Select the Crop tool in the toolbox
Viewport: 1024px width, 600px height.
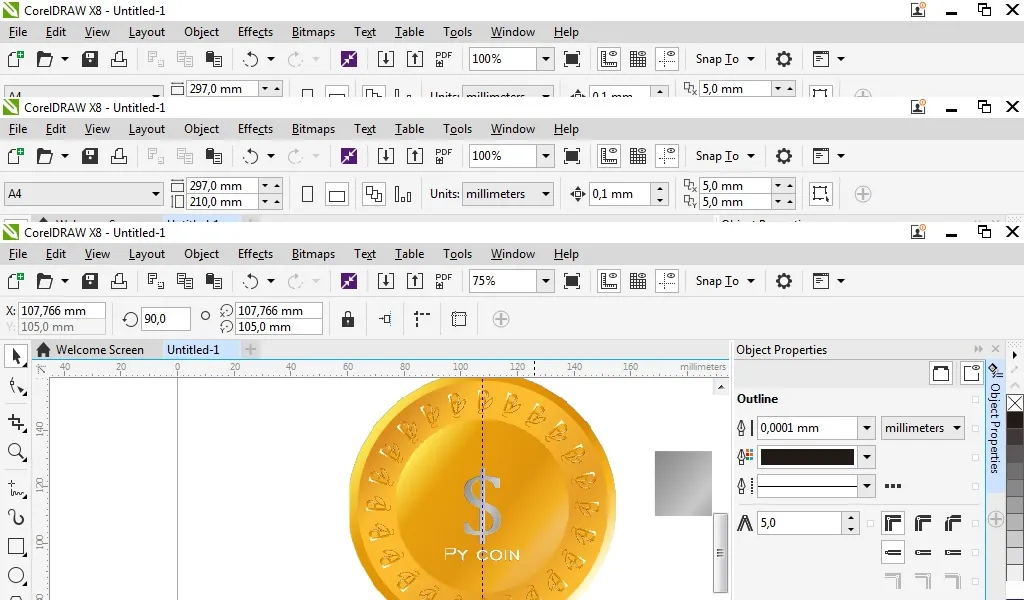(17, 422)
